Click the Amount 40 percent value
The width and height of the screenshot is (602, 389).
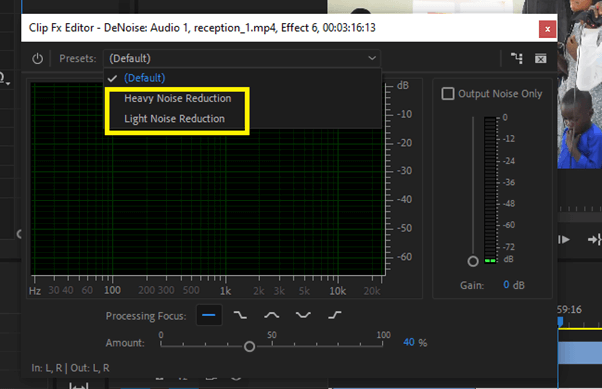(409, 342)
